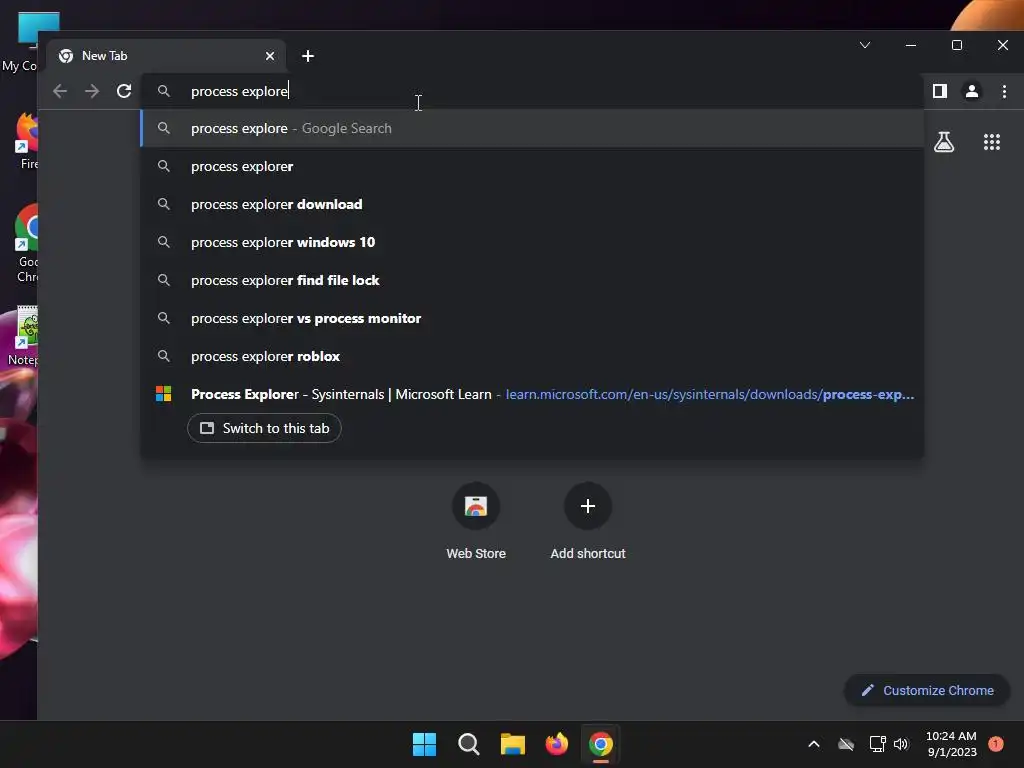The image size is (1024, 768).
Task: Open a new tab with the plus button
Action: point(308,56)
